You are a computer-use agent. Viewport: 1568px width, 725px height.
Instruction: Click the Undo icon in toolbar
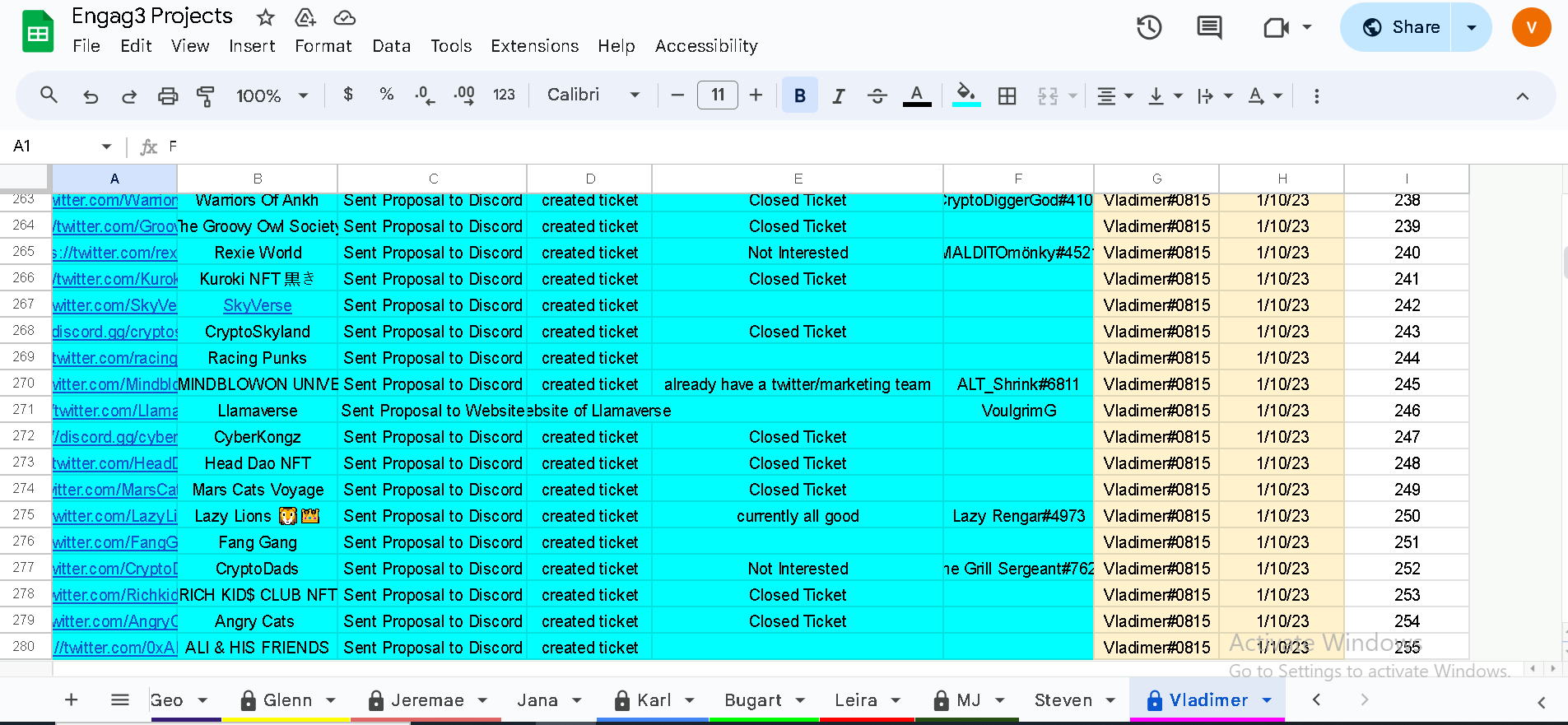[x=91, y=96]
